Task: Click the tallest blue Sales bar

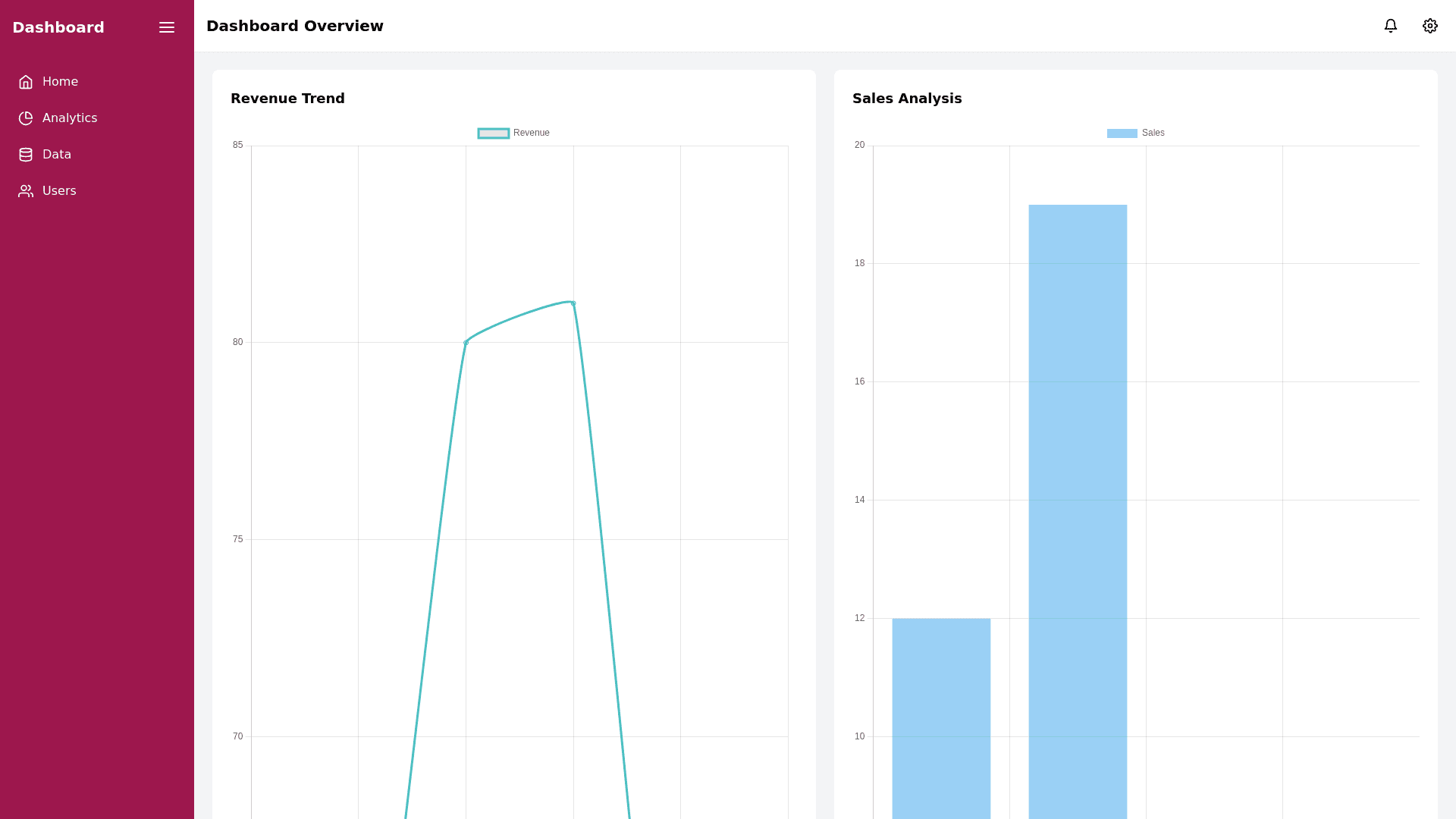Action: [1078, 508]
